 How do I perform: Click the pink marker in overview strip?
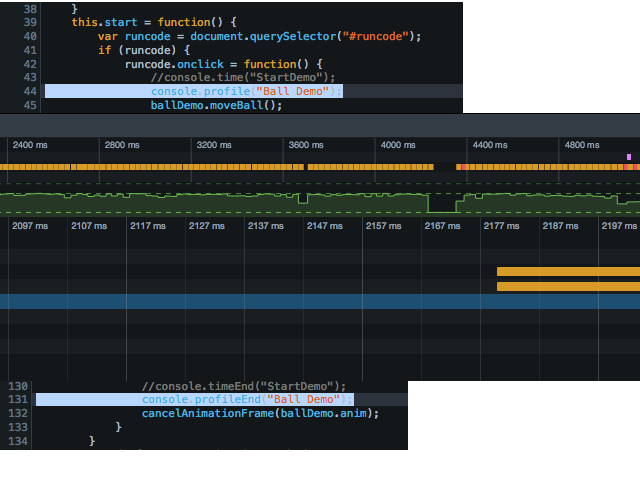tap(629, 157)
